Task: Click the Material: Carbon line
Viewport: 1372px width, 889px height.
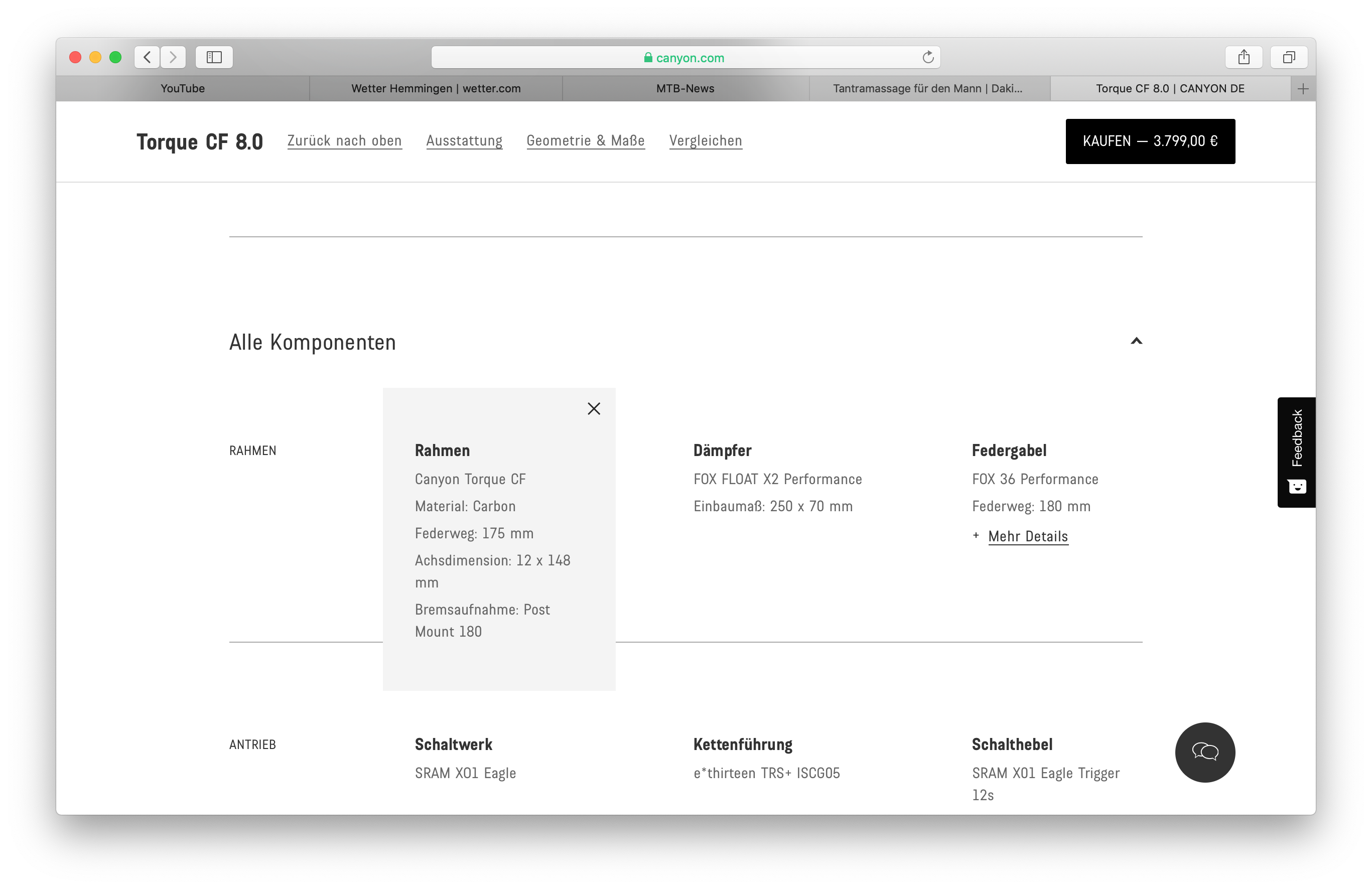Action: (x=465, y=506)
